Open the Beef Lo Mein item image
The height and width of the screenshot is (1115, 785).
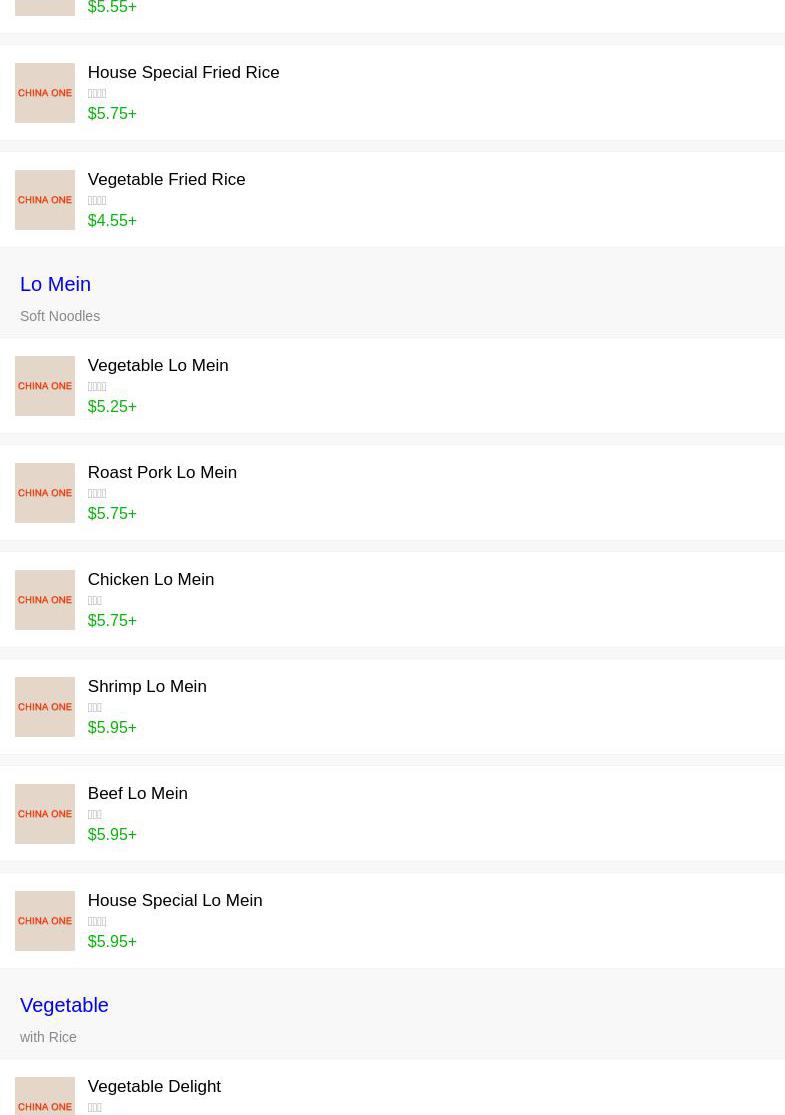(45, 814)
